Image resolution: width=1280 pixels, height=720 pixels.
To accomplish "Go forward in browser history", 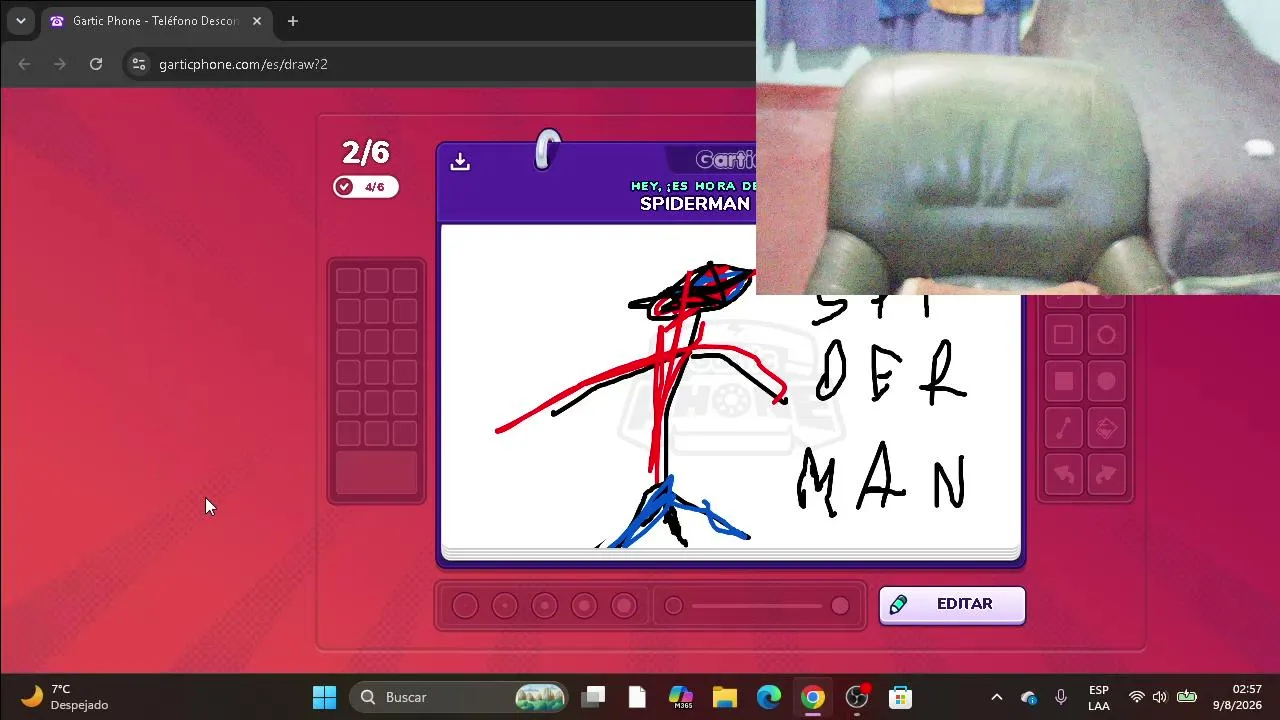I will coord(60,64).
